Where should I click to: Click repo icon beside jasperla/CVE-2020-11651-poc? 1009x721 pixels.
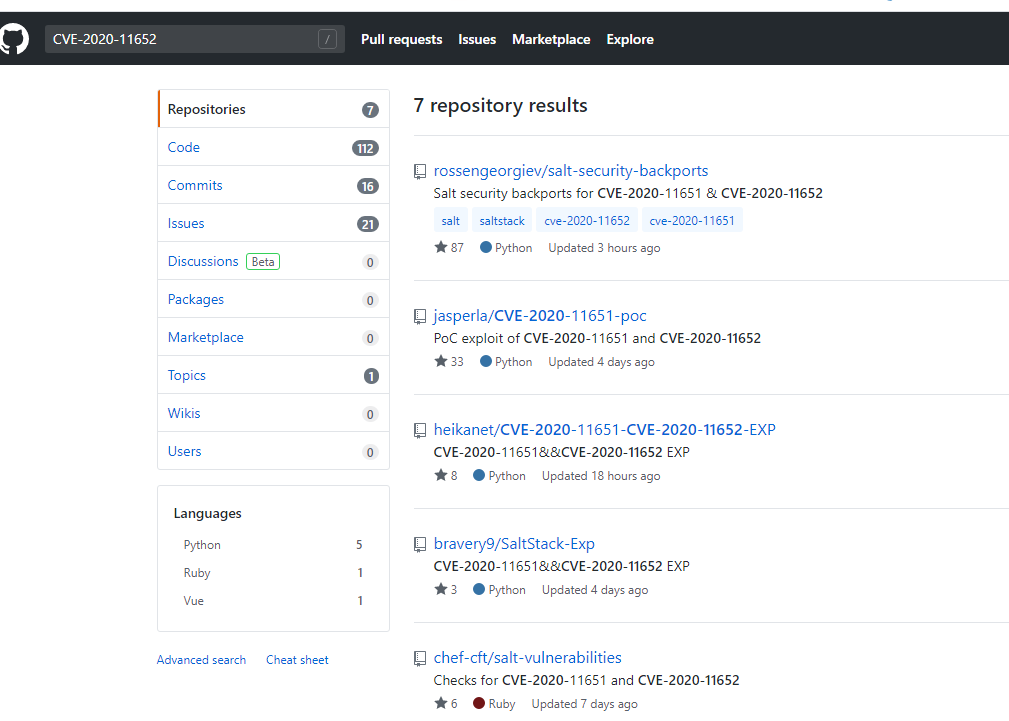click(420, 316)
